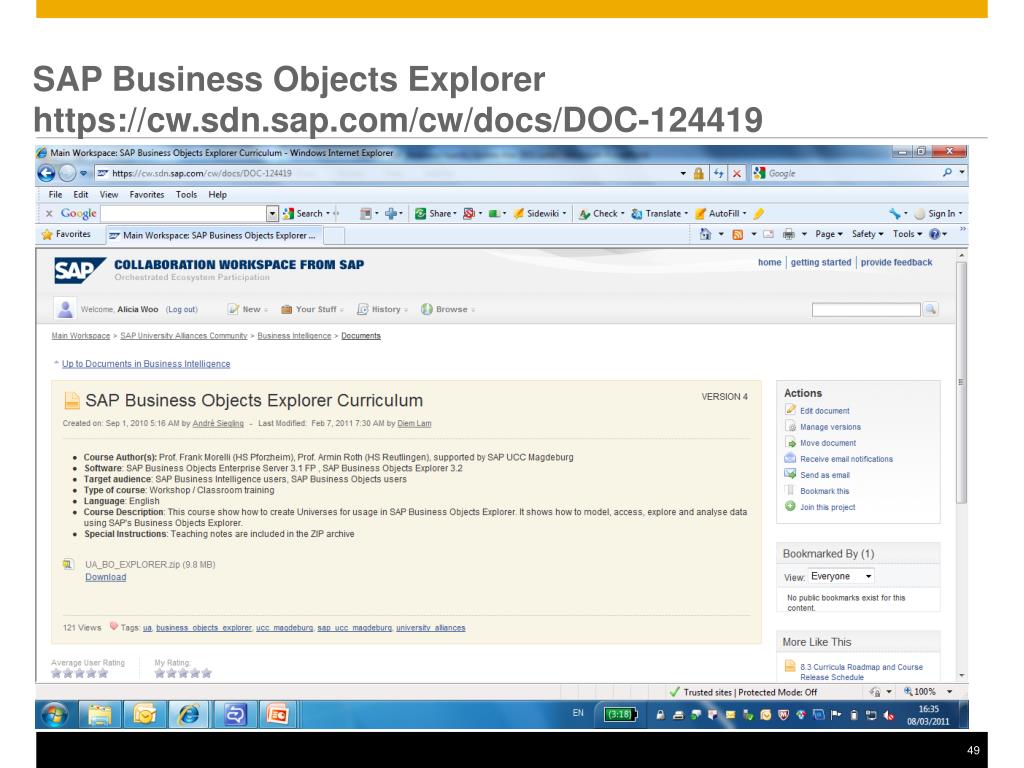This screenshot has height=768, width=1024.
Task: Click the Send as email icon
Action: pos(790,475)
